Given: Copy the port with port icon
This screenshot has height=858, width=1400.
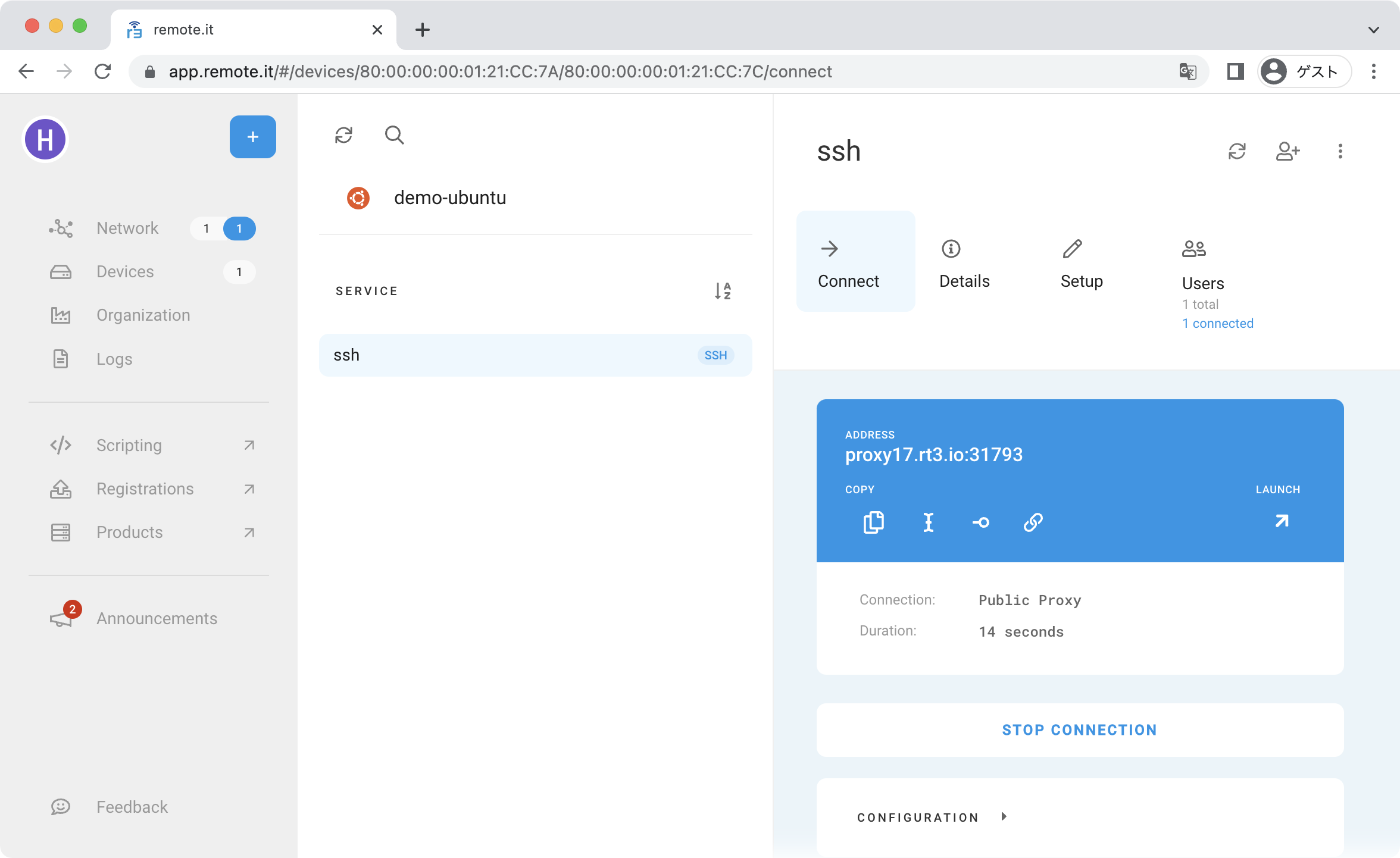Looking at the screenshot, I should click(980, 522).
